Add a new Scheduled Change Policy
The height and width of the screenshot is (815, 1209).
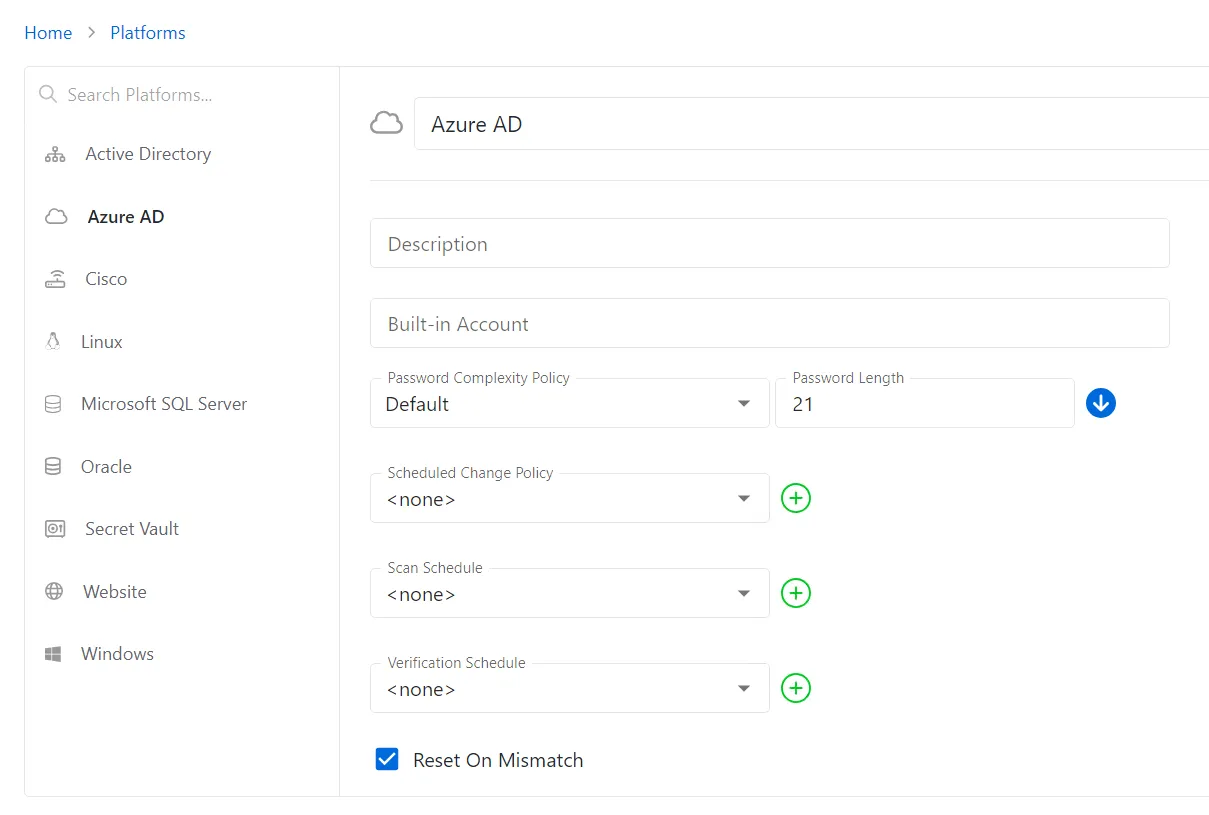click(x=795, y=497)
